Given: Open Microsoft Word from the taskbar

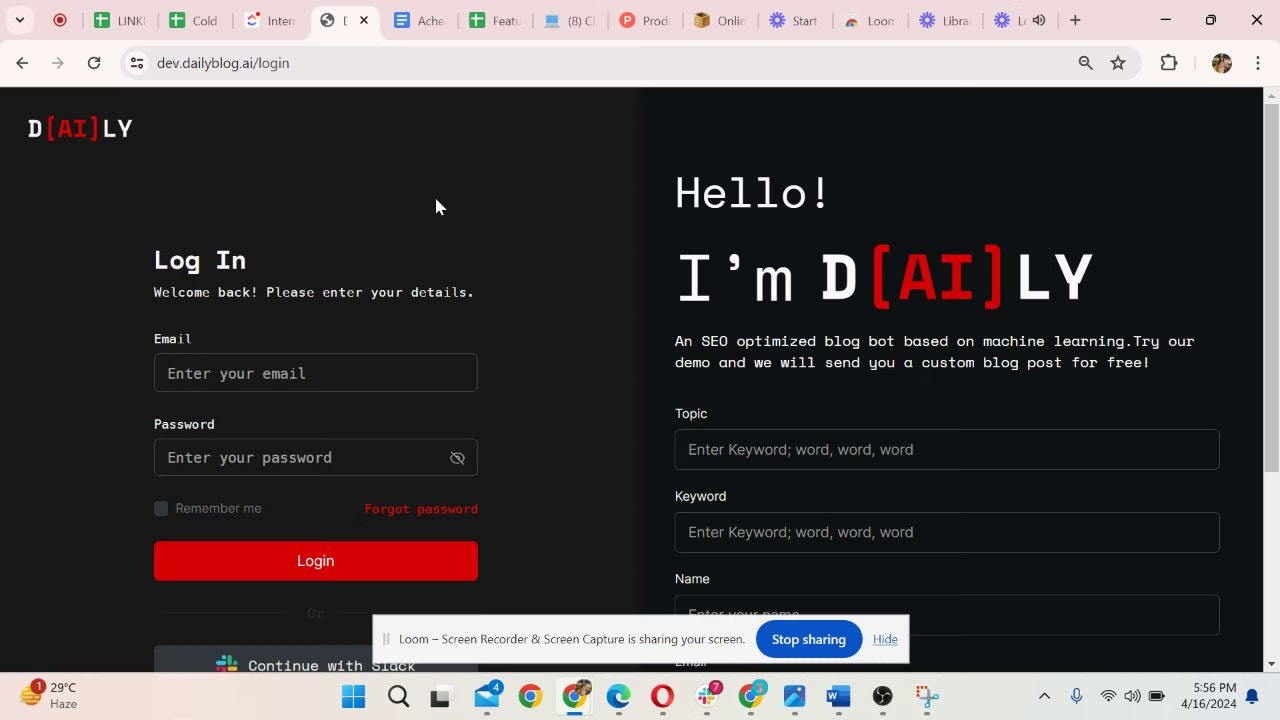Looking at the screenshot, I should click(x=837, y=696).
